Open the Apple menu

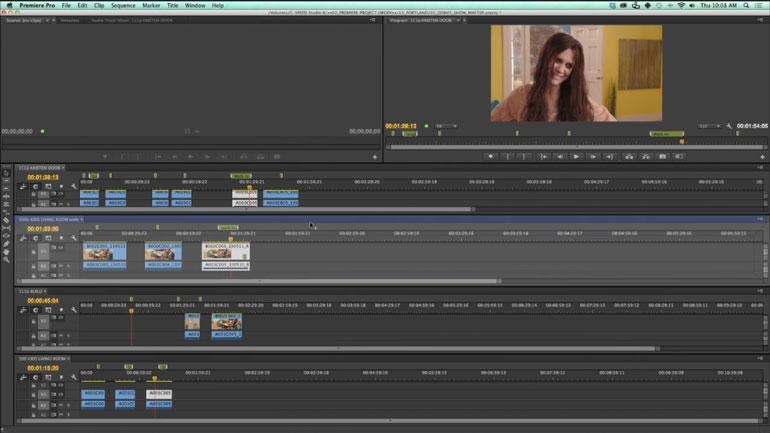tap(9, 5)
